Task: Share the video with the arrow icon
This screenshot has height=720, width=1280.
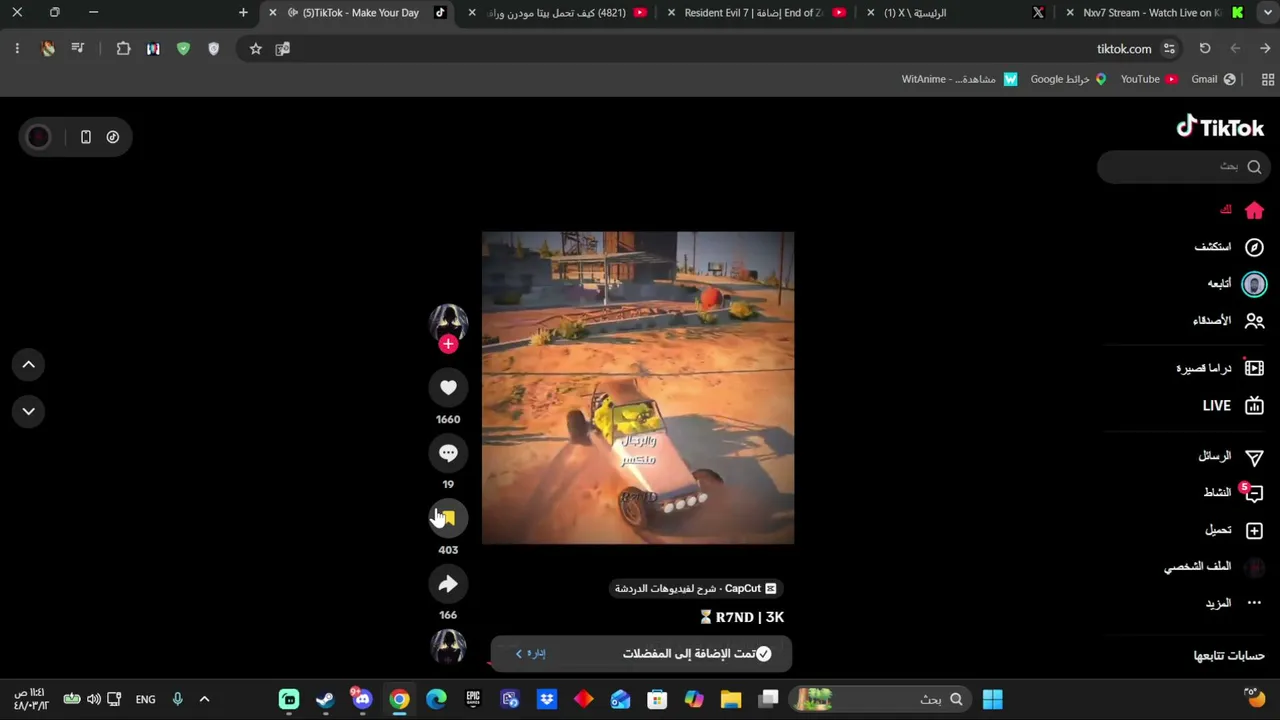Action: [448, 584]
